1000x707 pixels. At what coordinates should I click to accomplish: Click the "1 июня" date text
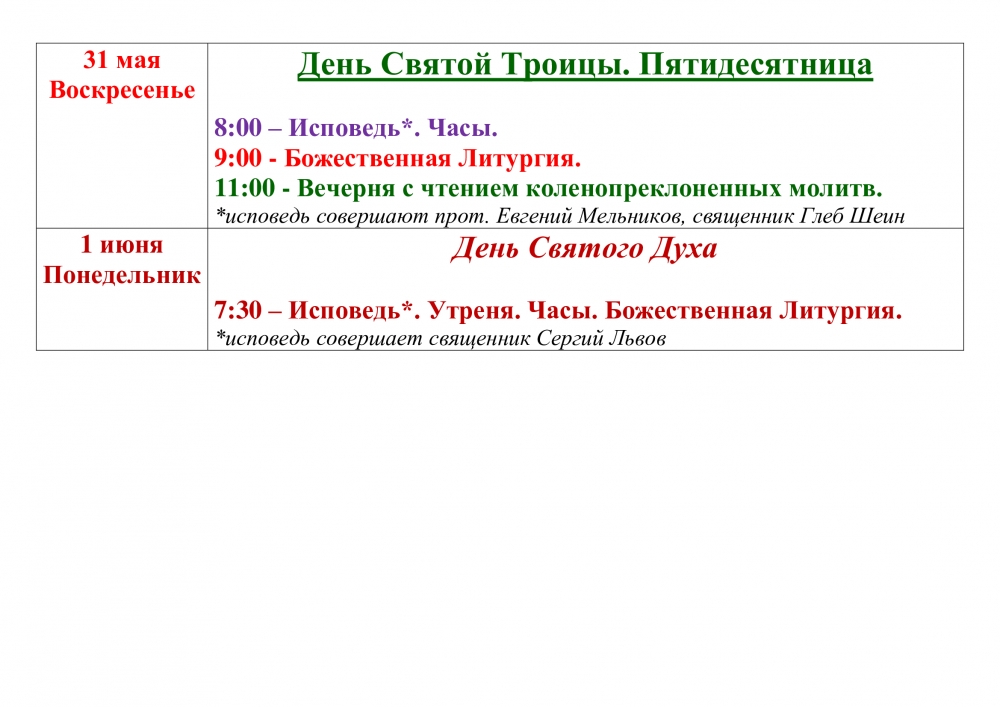coord(122,245)
